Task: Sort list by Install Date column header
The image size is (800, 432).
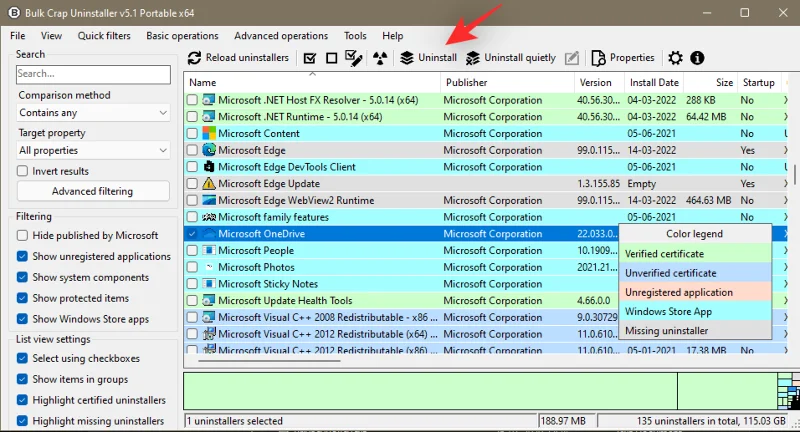Action: point(654,83)
